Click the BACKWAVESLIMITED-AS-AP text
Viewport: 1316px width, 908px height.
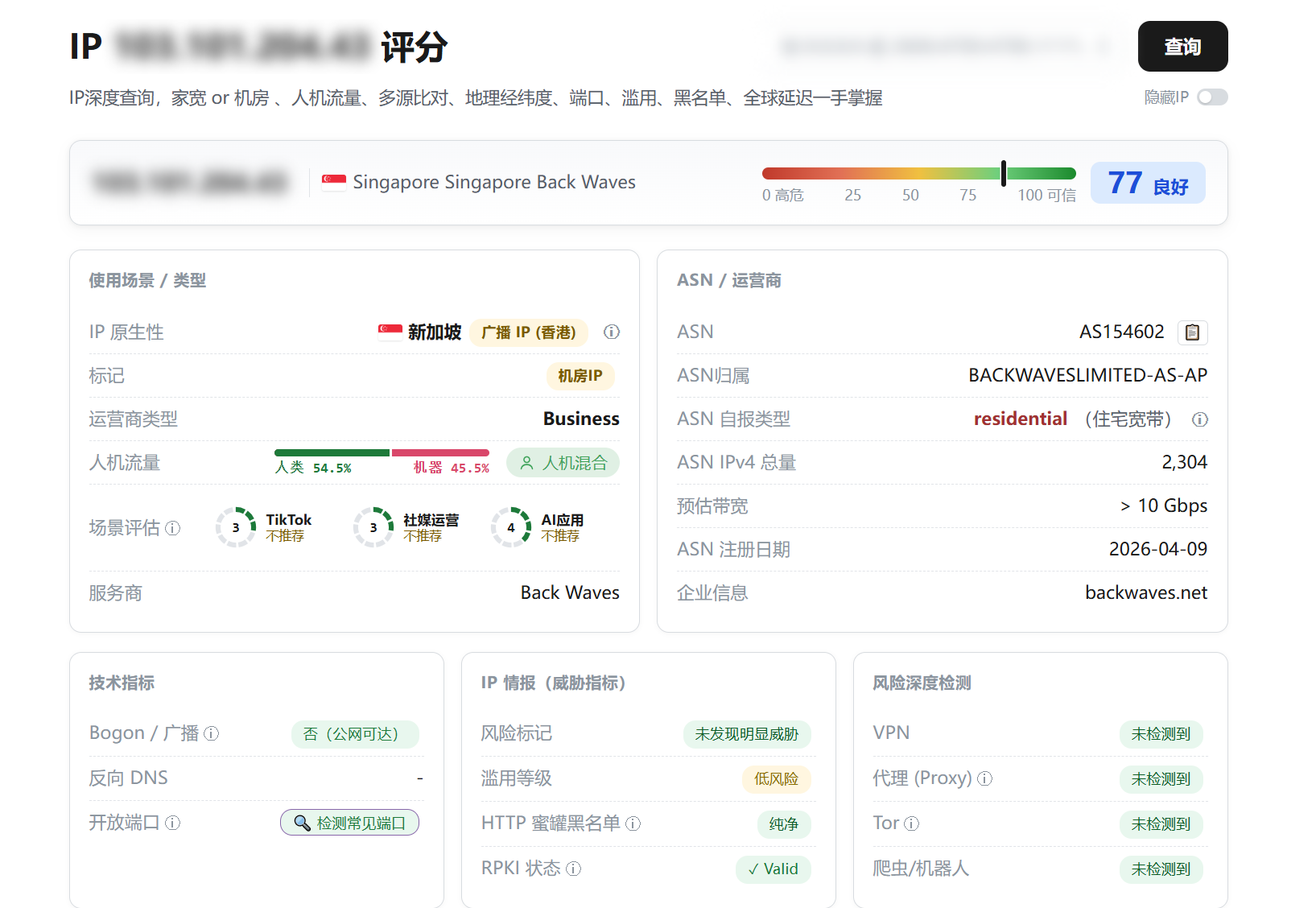pos(1088,375)
